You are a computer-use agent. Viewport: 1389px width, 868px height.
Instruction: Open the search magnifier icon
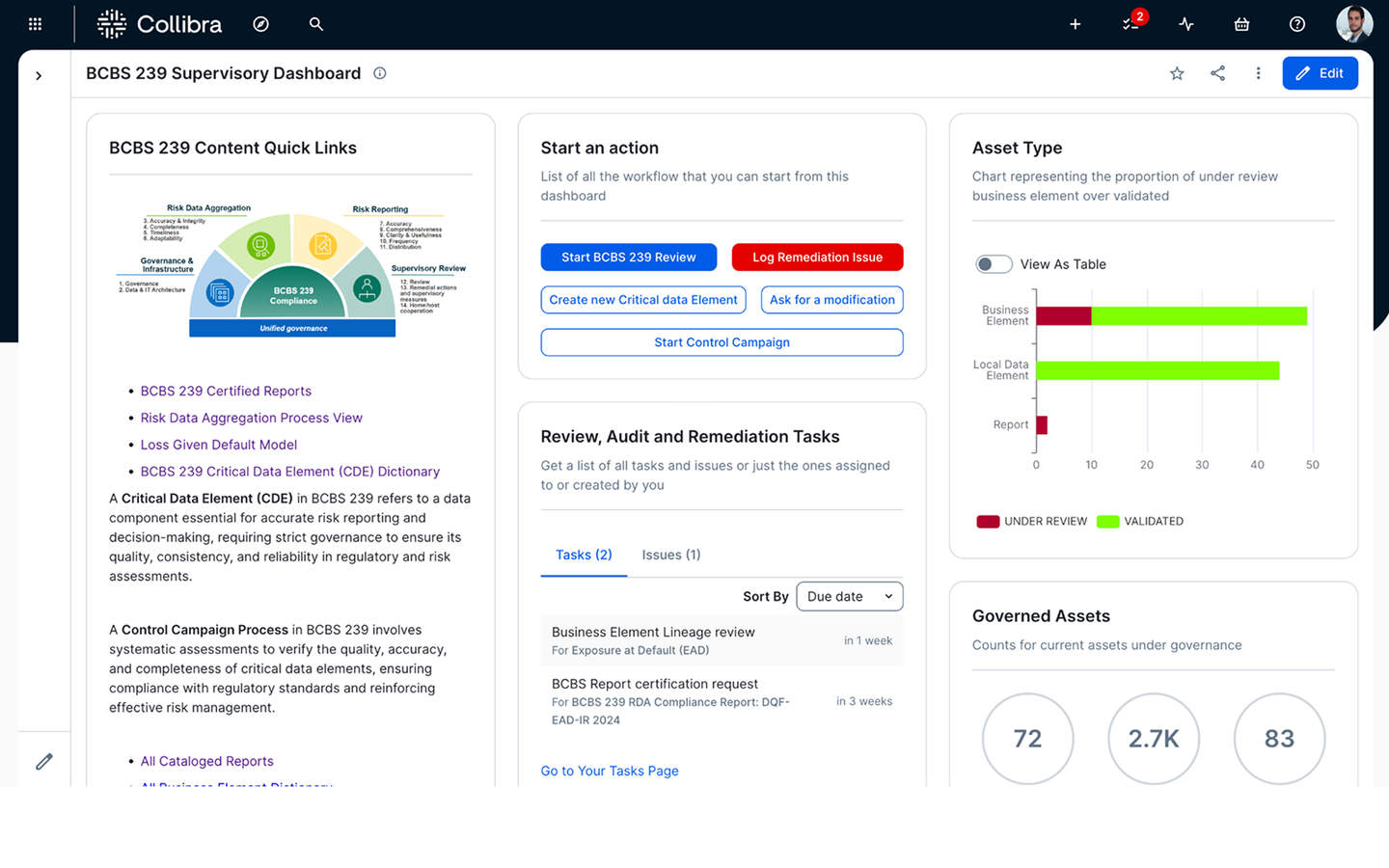point(315,24)
